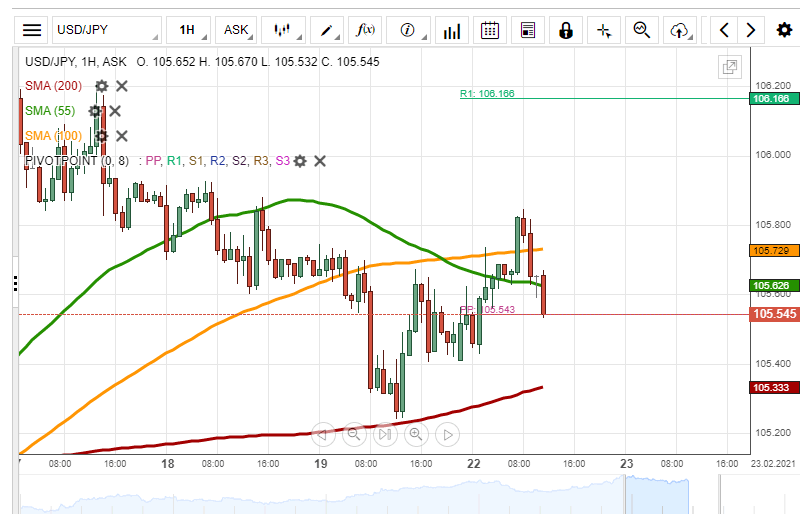Open chart settings gear in toolbar
This screenshot has width=806, height=523.
tap(784, 30)
